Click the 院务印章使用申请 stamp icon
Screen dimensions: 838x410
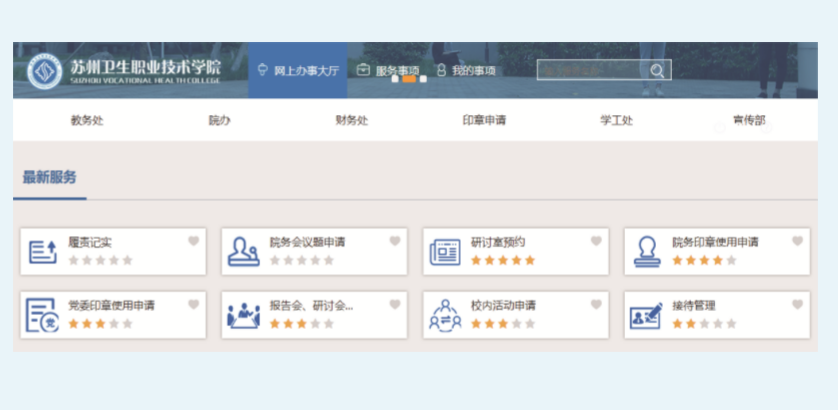click(x=647, y=251)
